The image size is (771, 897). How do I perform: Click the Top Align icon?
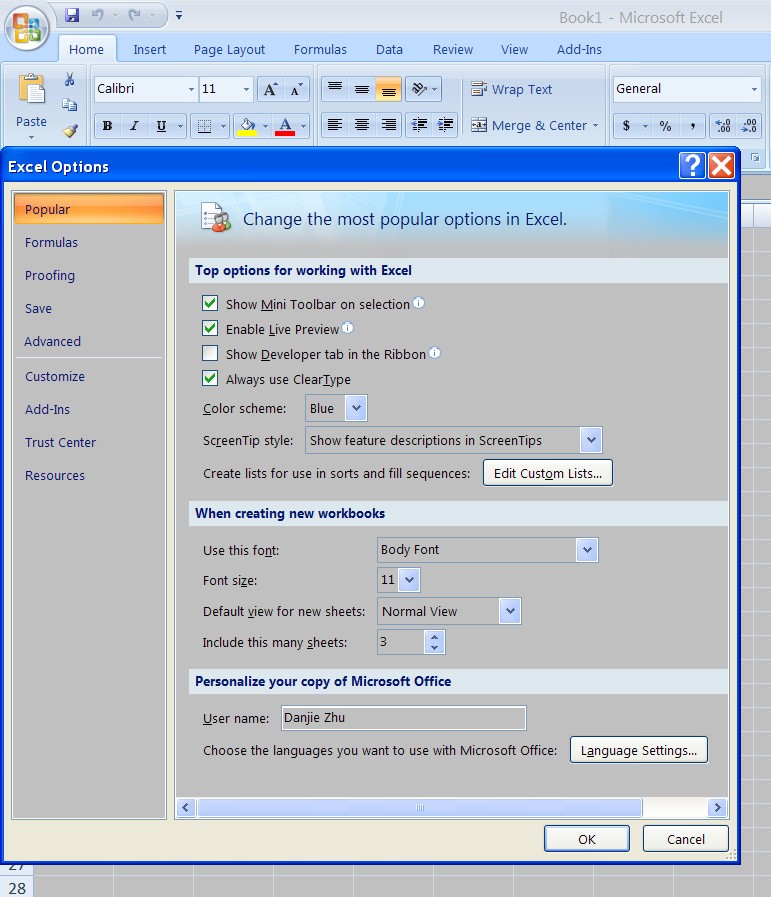click(x=335, y=89)
